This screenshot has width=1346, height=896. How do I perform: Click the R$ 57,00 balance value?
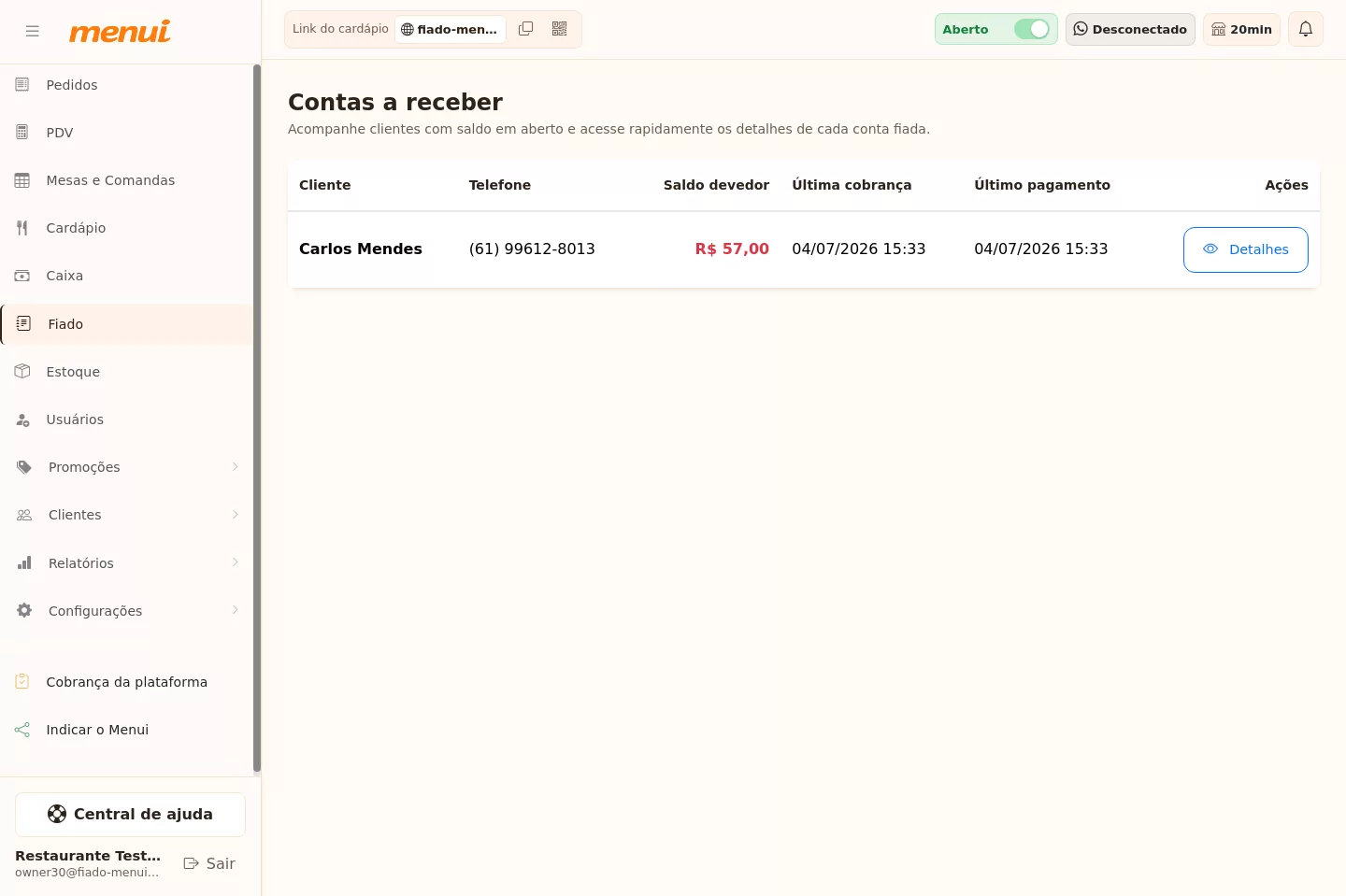coord(732,249)
